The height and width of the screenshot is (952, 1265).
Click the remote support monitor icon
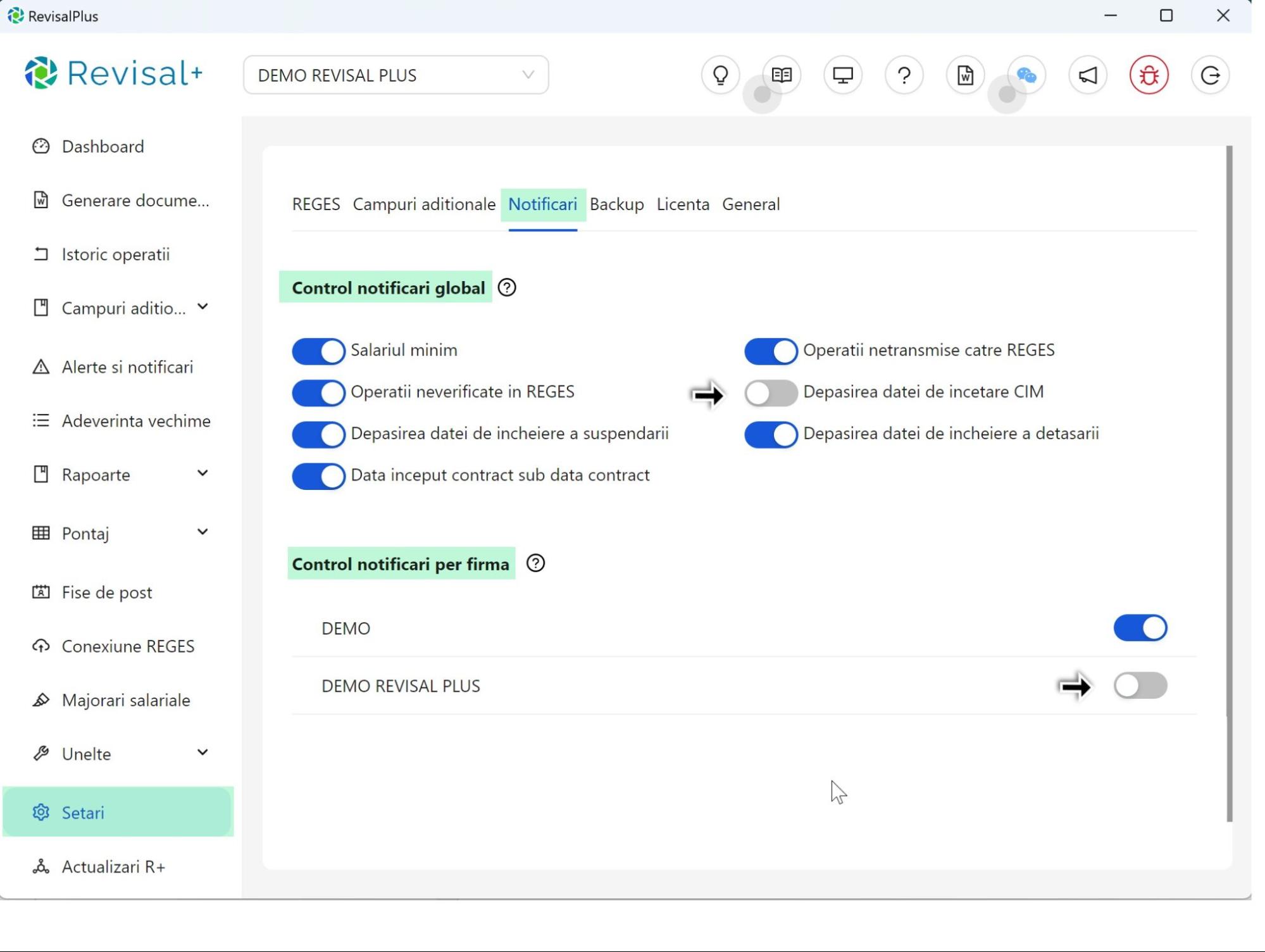point(842,75)
